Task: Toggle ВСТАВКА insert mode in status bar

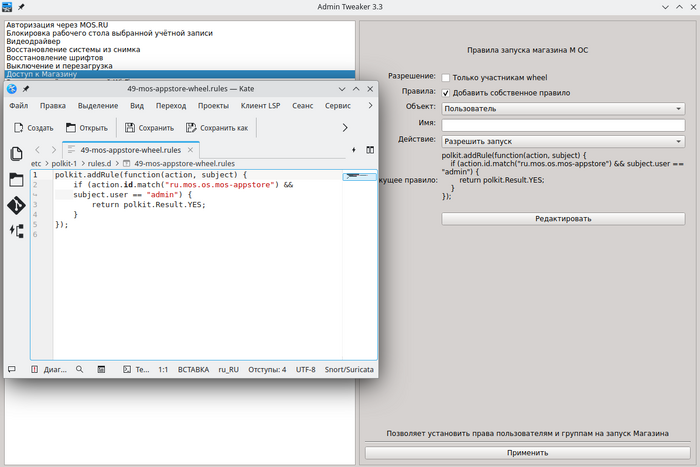Action: coord(193,369)
